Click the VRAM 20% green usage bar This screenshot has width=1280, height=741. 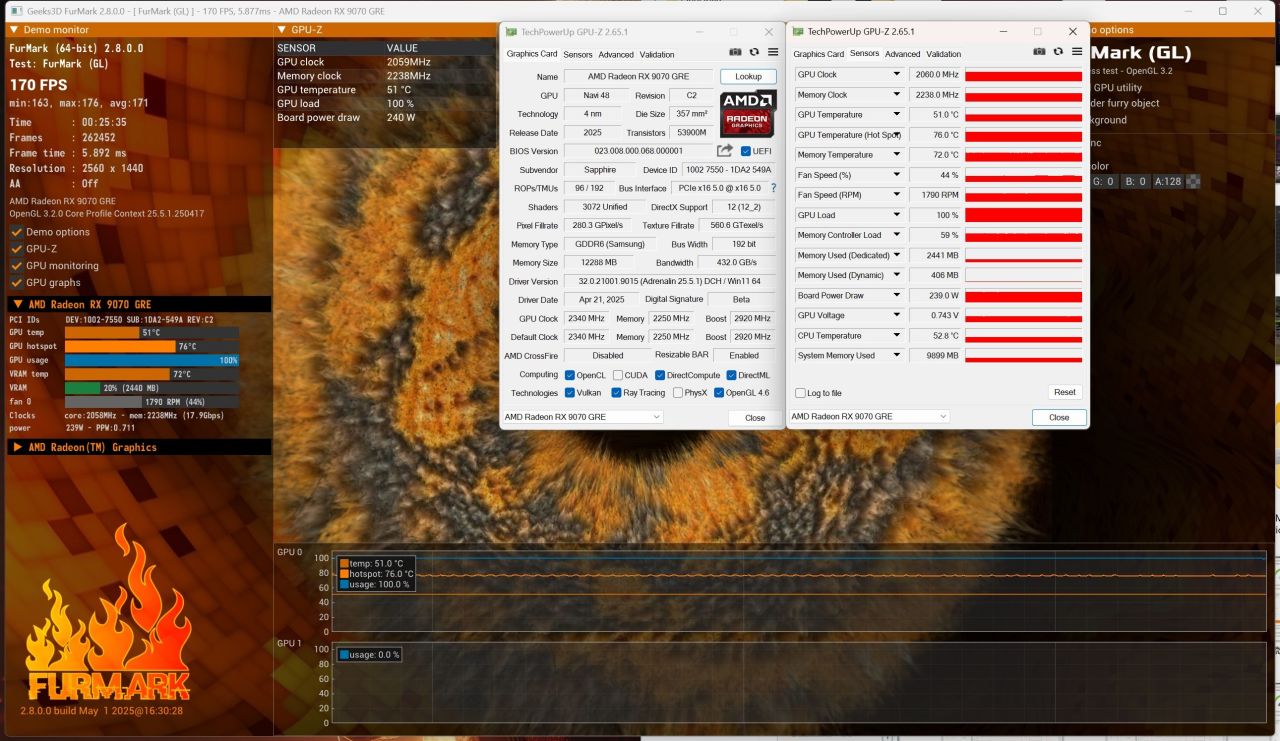pyautogui.click(x=83, y=388)
